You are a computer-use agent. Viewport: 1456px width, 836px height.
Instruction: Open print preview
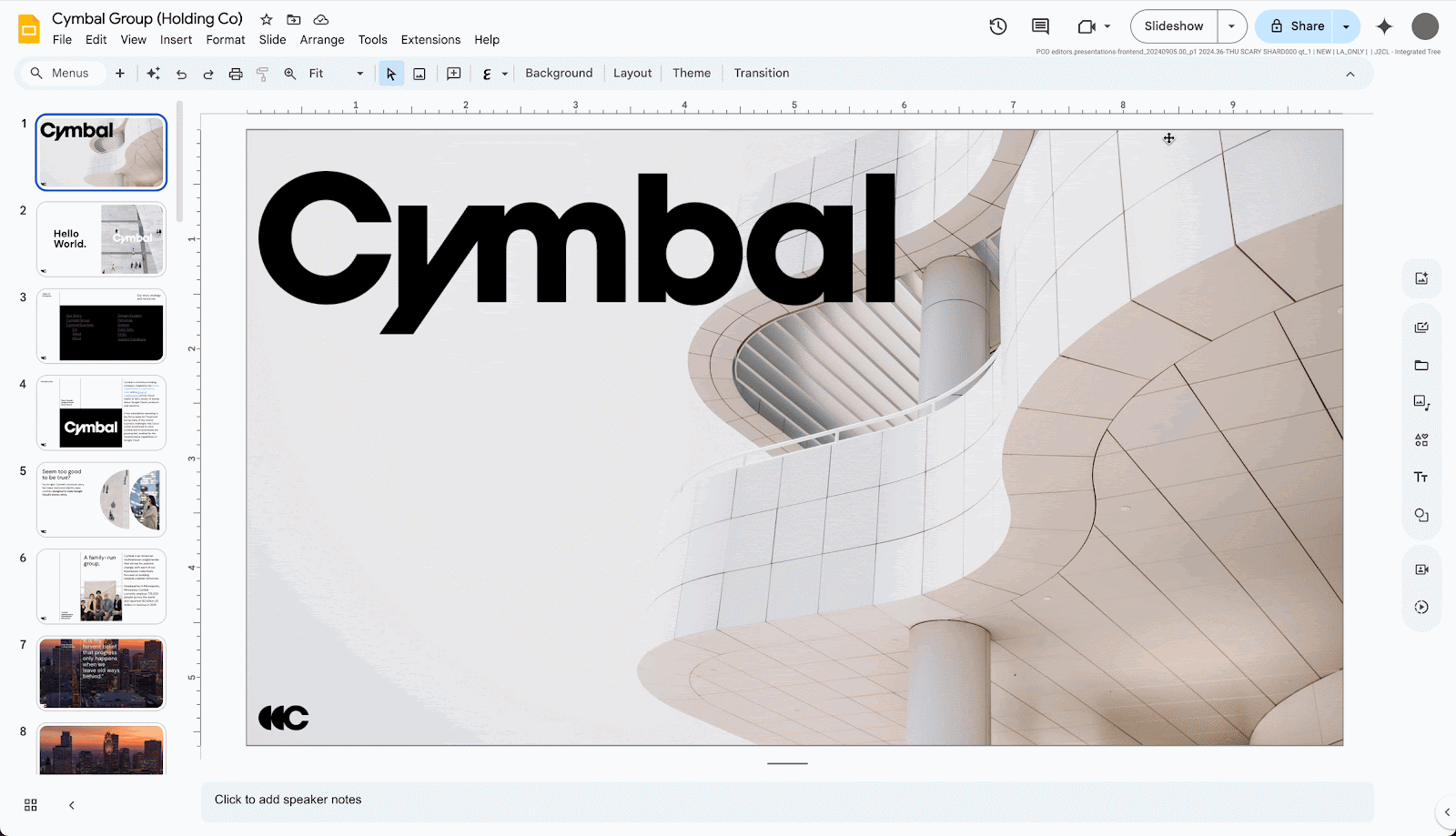pyautogui.click(x=236, y=73)
